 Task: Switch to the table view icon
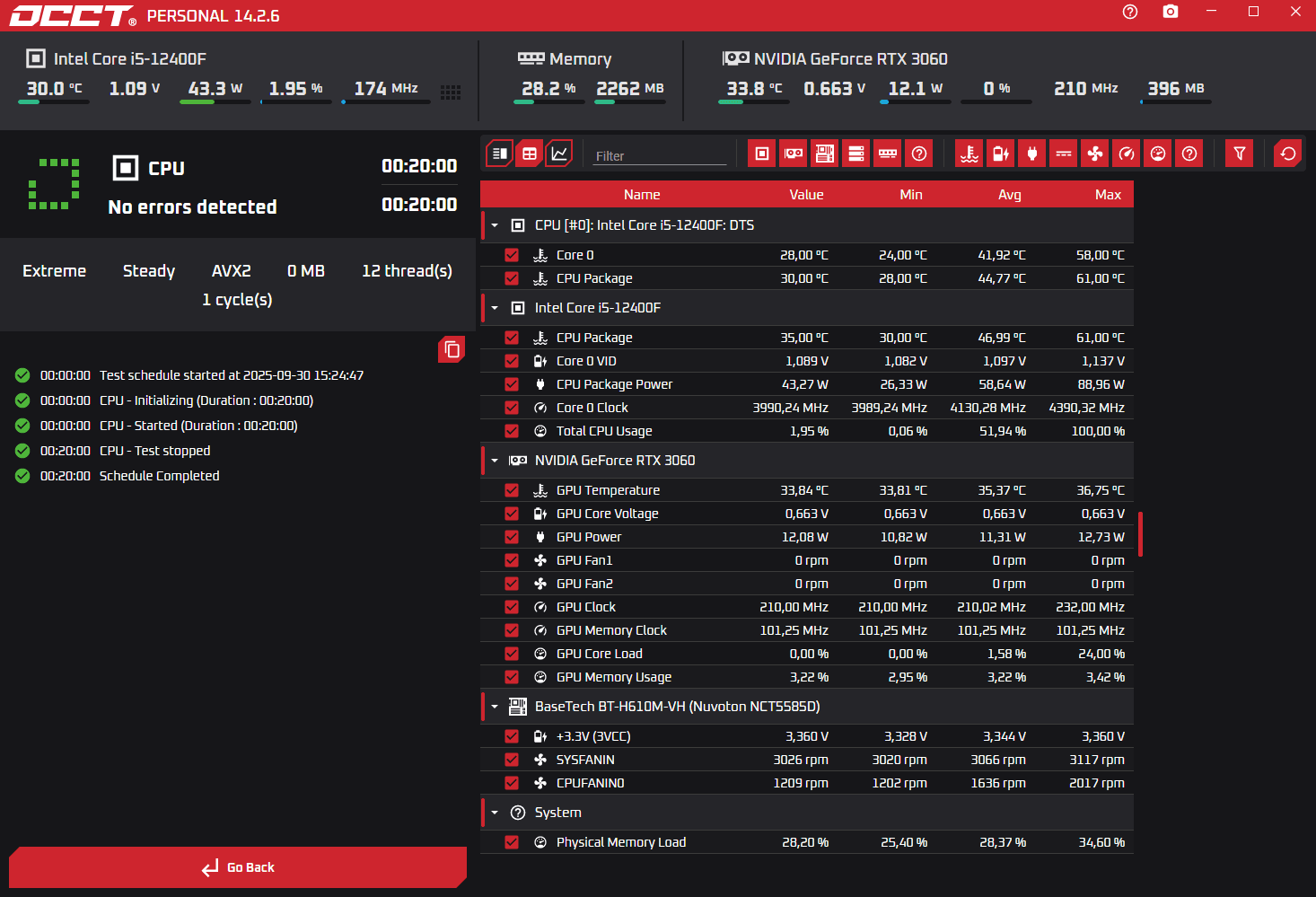530,154
